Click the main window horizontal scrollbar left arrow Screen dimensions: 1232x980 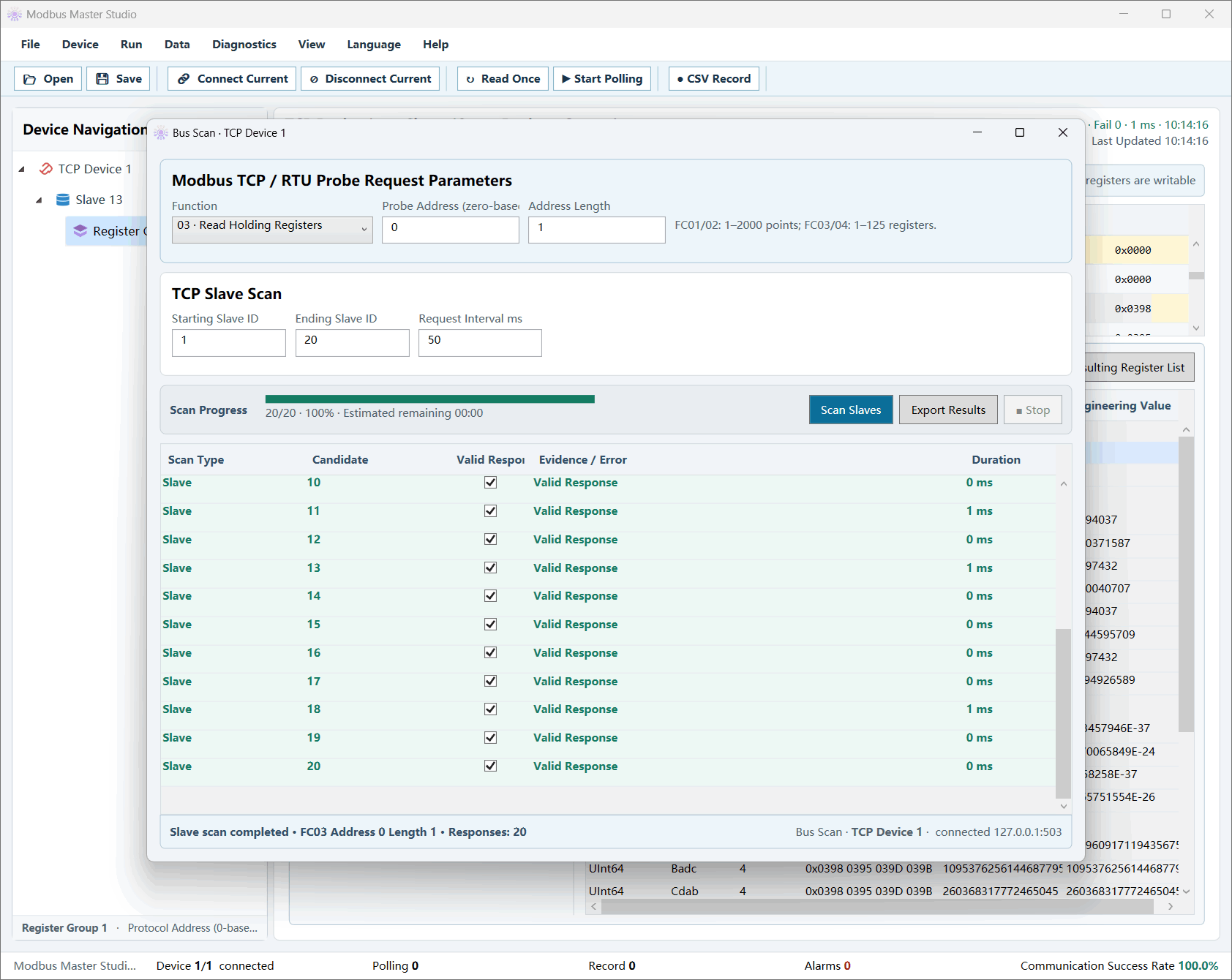(x=594, y=907)
